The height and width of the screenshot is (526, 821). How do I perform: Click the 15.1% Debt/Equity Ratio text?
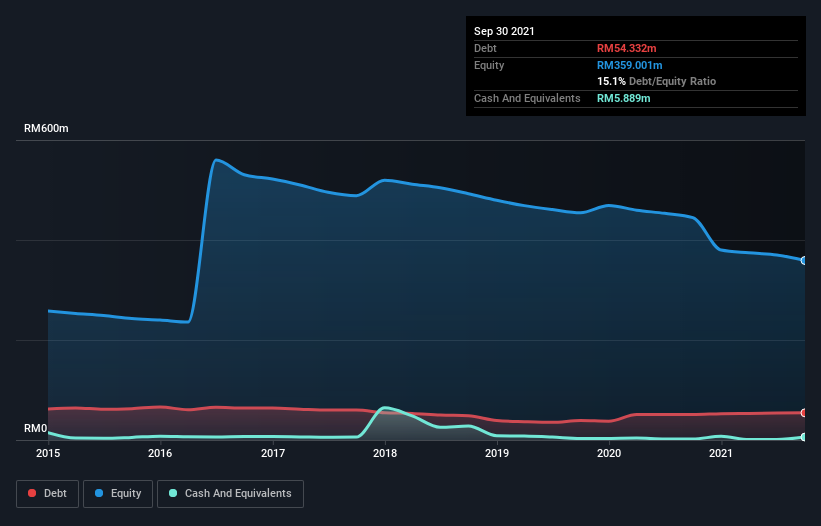657,82
